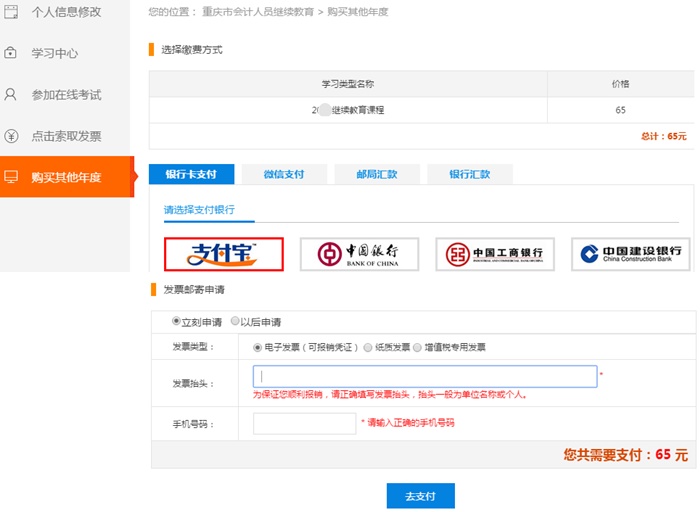Select Alipay (支付宝) payment logo
Image resolution: width=700 pixels, height=512 pixels.
click(x=224, y=255)
